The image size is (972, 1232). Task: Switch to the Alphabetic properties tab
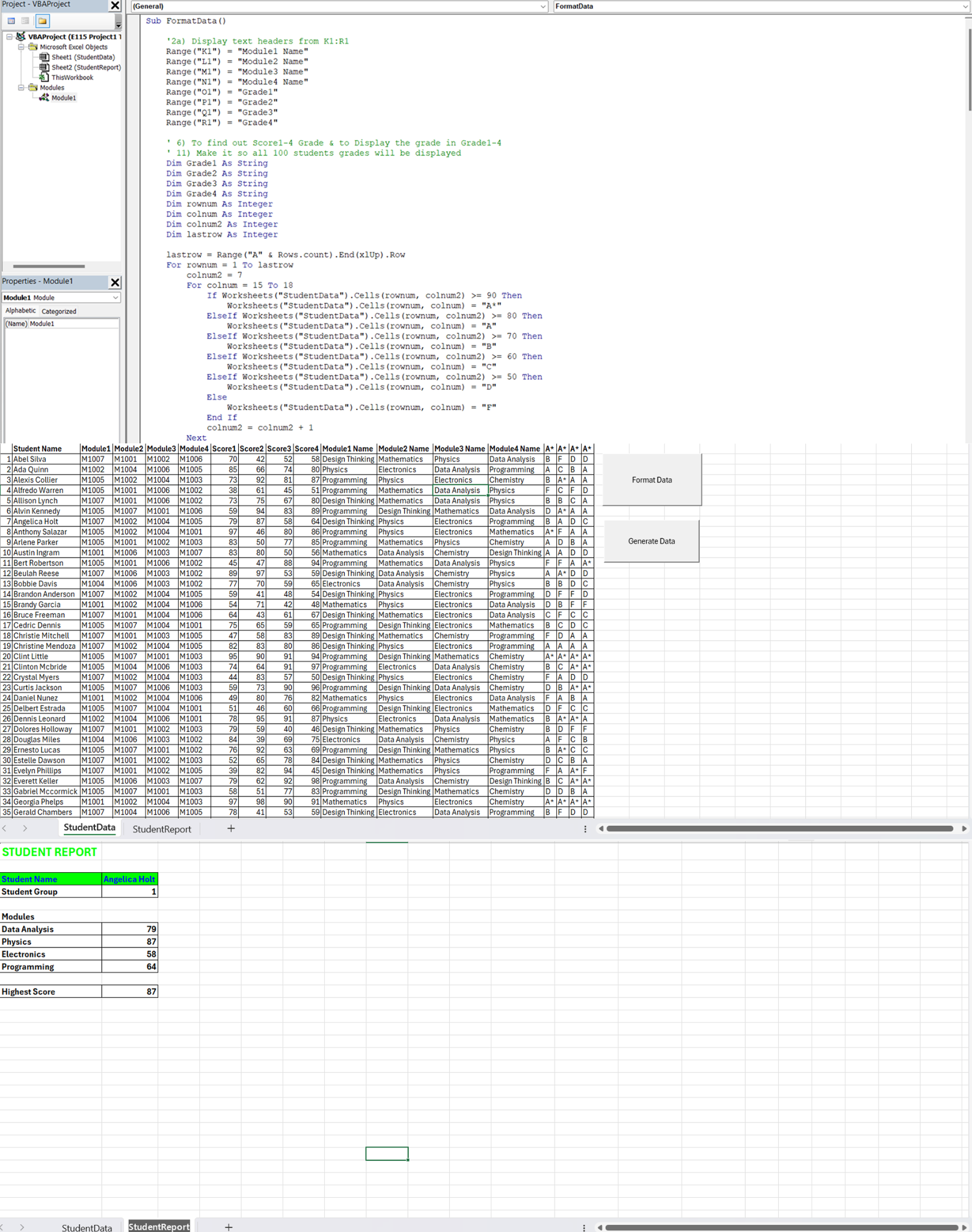(x=20, y=311)
